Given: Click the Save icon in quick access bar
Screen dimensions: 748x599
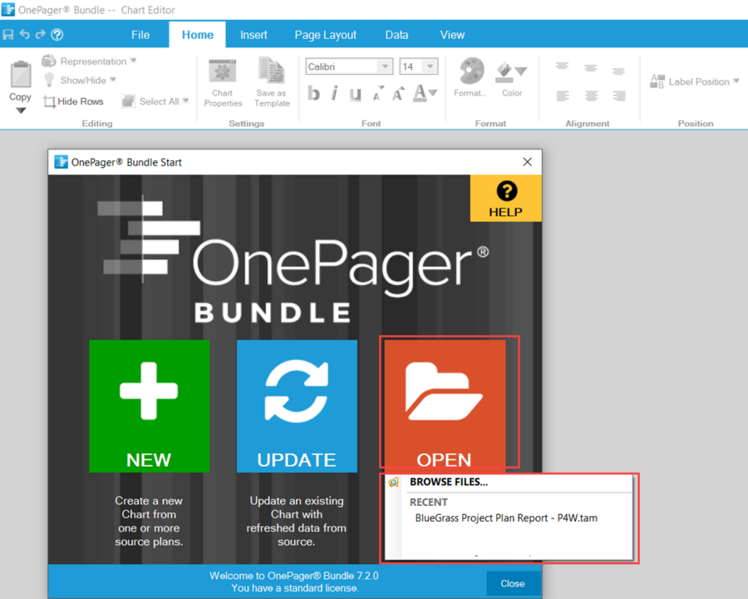Looking at the screenshot, I should 8,35.
